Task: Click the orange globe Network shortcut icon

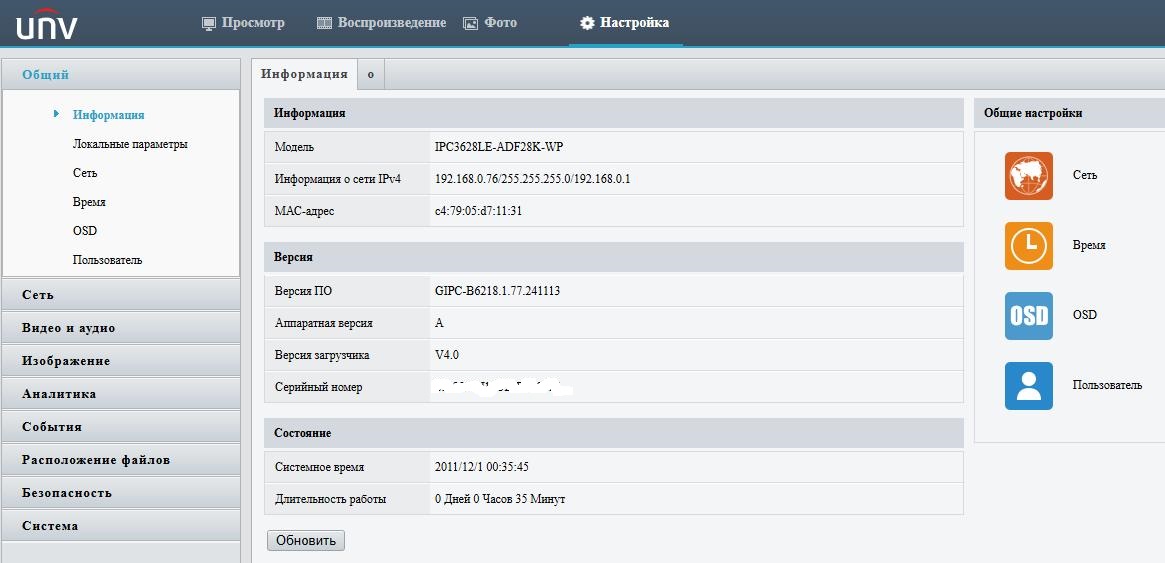Action: pos(1028,176)
